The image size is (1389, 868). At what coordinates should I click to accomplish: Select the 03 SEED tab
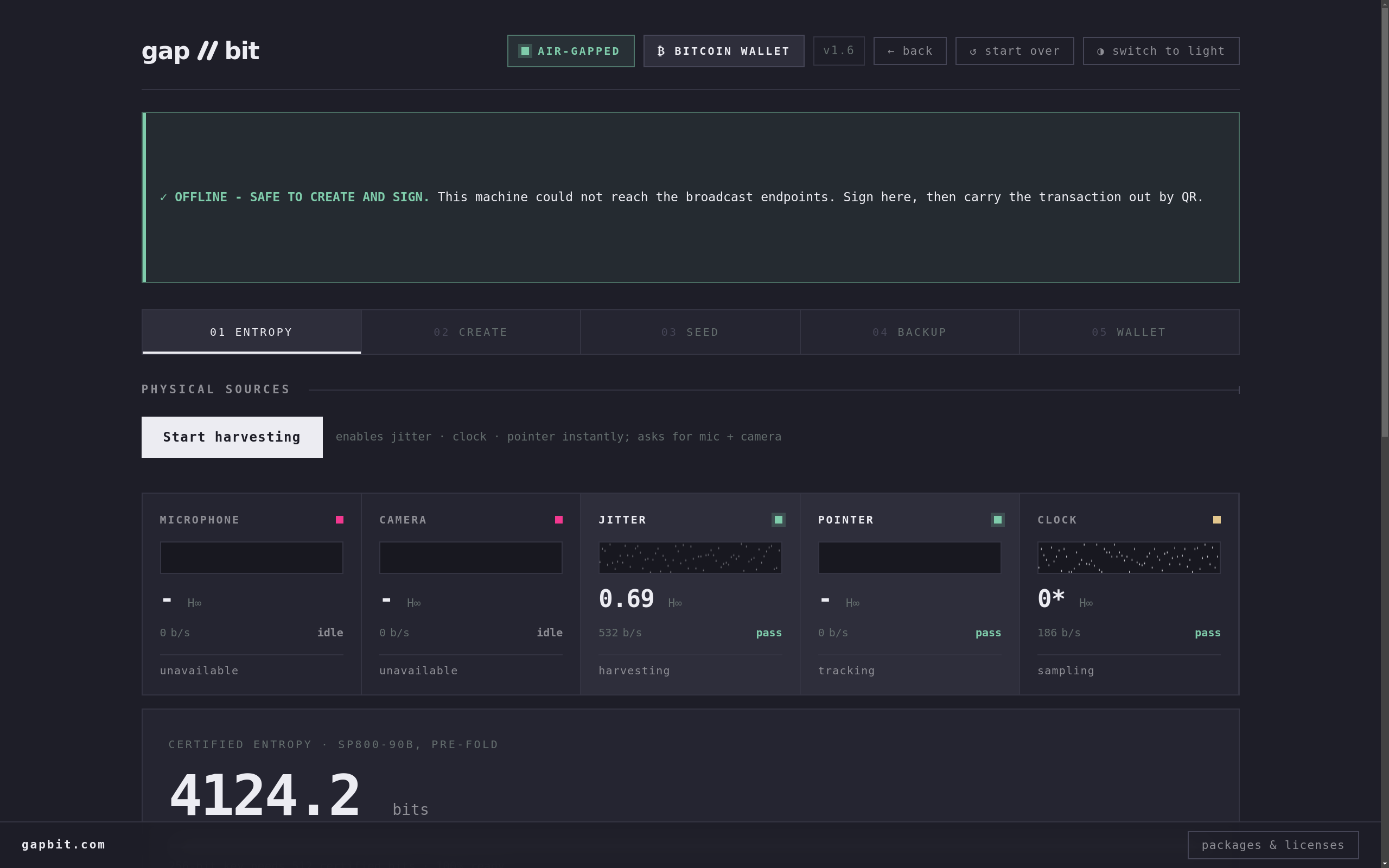[690, 332]
